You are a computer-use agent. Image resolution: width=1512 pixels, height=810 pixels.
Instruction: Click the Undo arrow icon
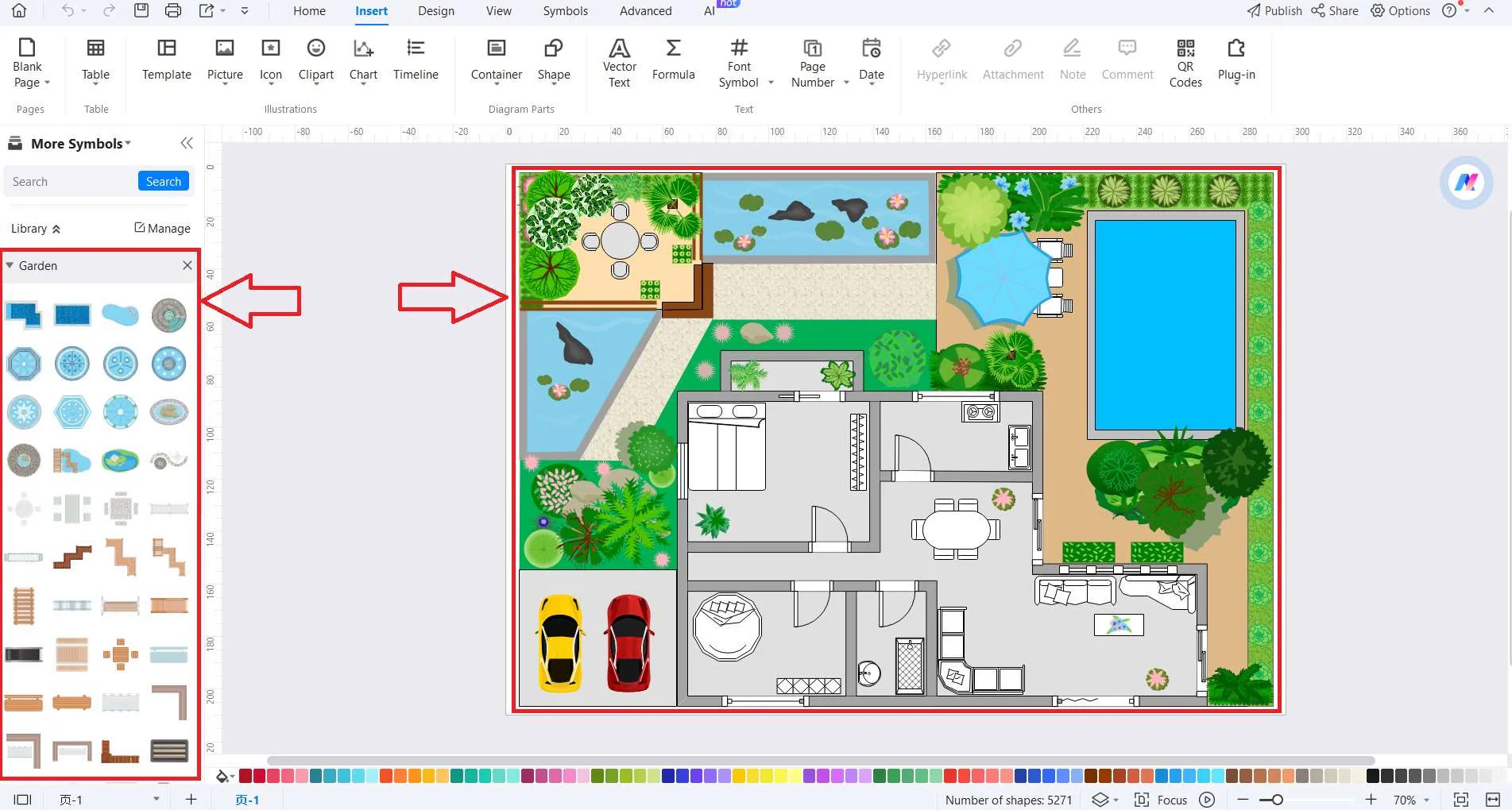[68, 10]
